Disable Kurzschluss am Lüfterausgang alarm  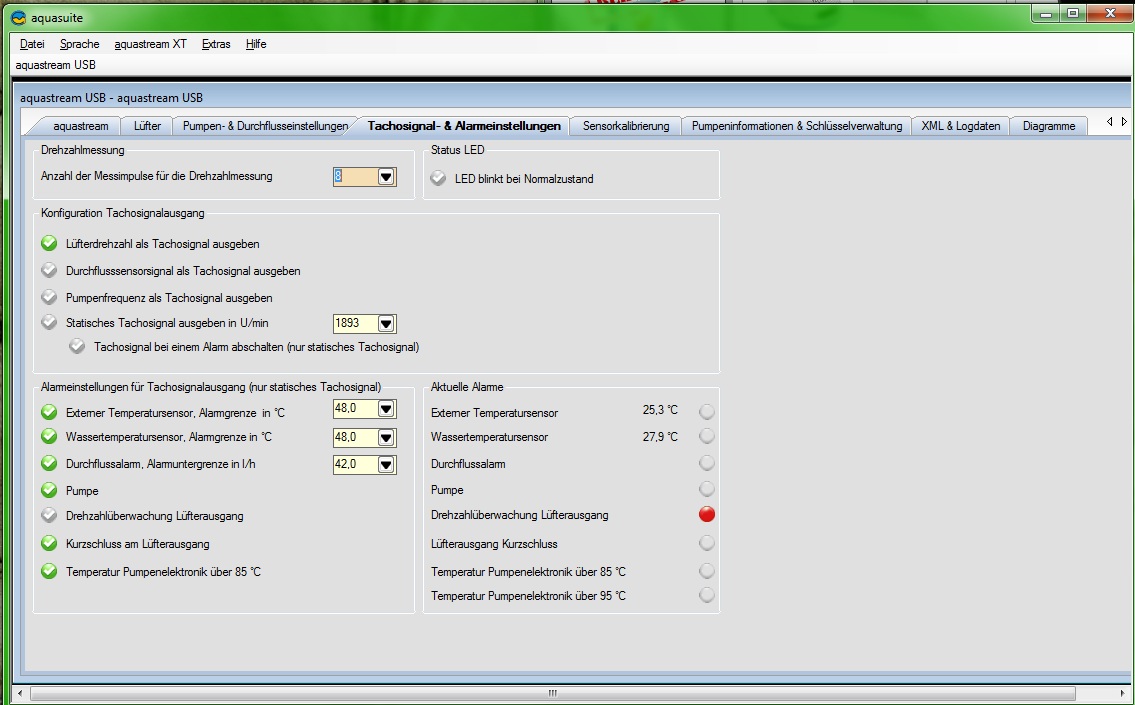[x=49, y=543]
